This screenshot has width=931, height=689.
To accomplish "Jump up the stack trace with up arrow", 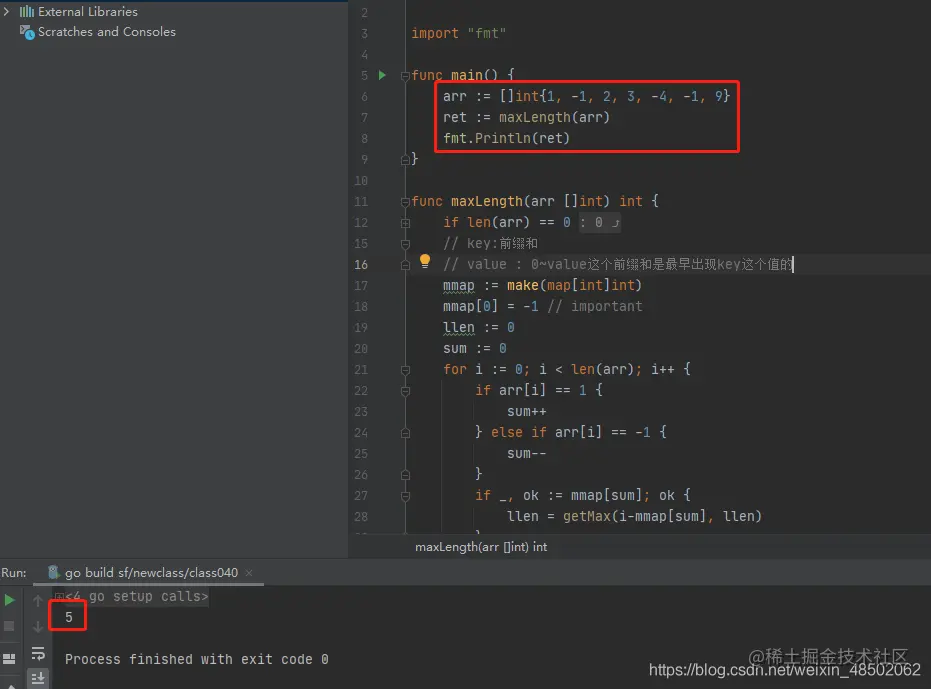I will (x=38, y=600).
